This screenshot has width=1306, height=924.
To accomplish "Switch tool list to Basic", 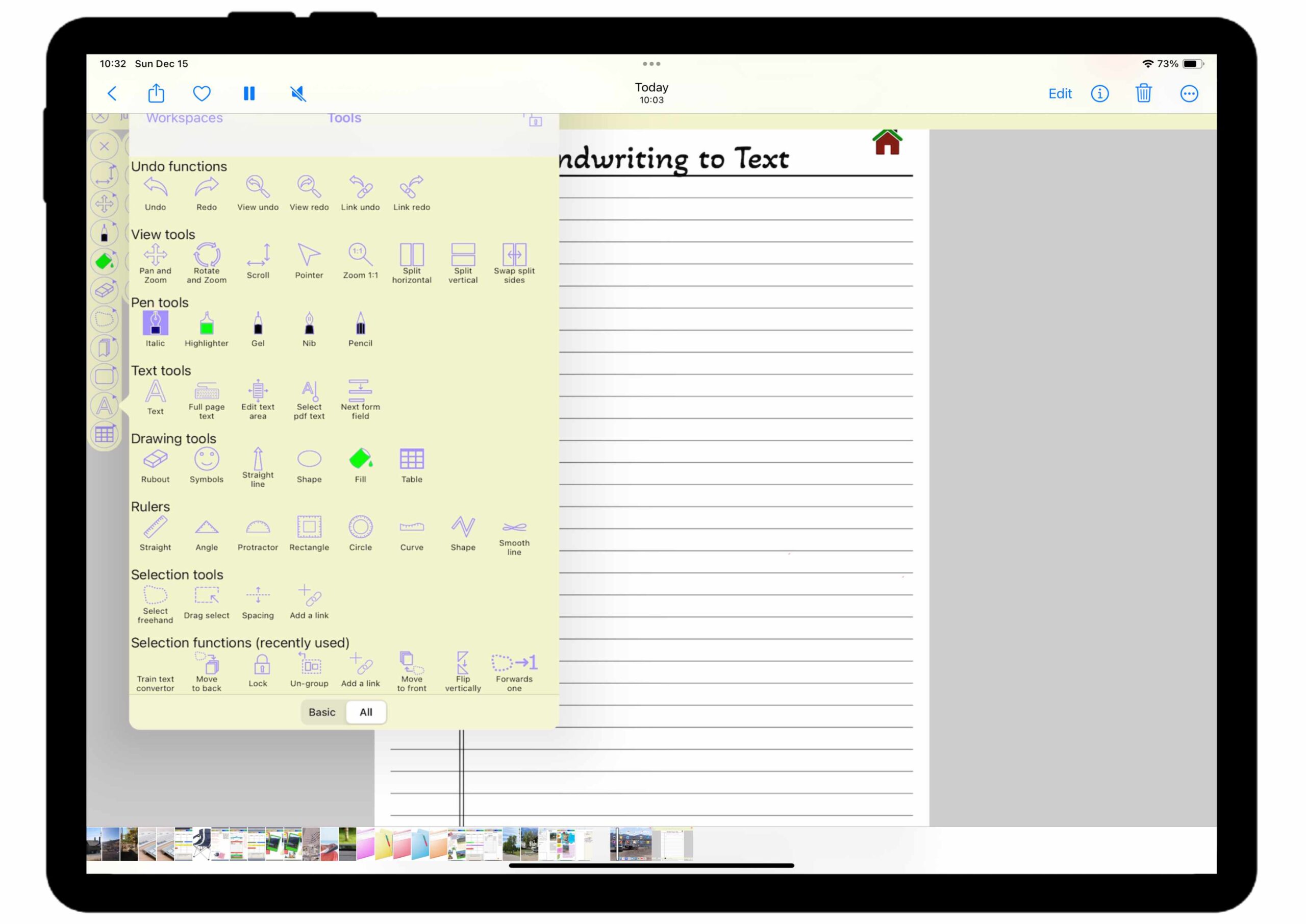I will point(322,712).
